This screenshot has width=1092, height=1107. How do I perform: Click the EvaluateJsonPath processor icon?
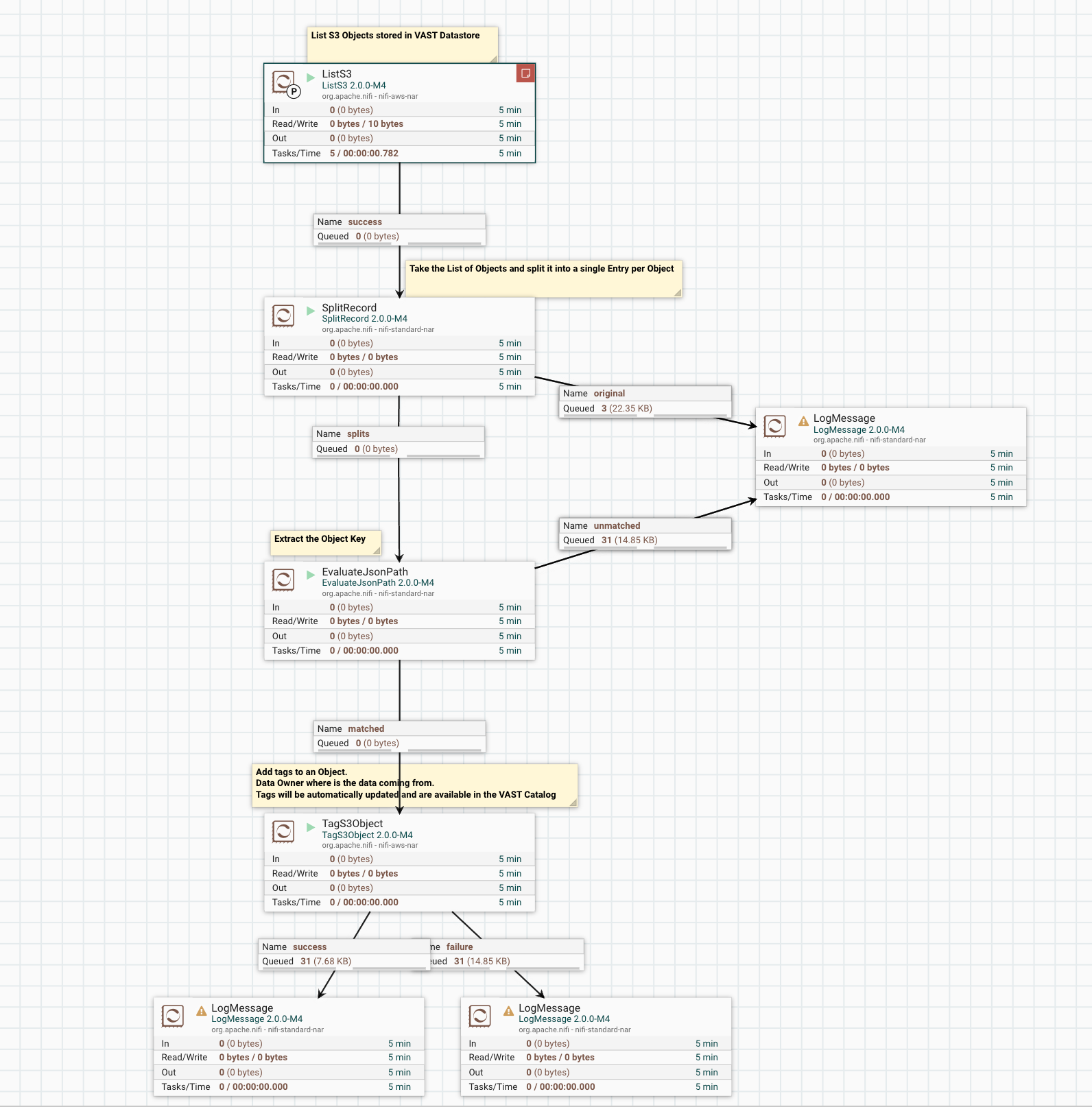283,580
